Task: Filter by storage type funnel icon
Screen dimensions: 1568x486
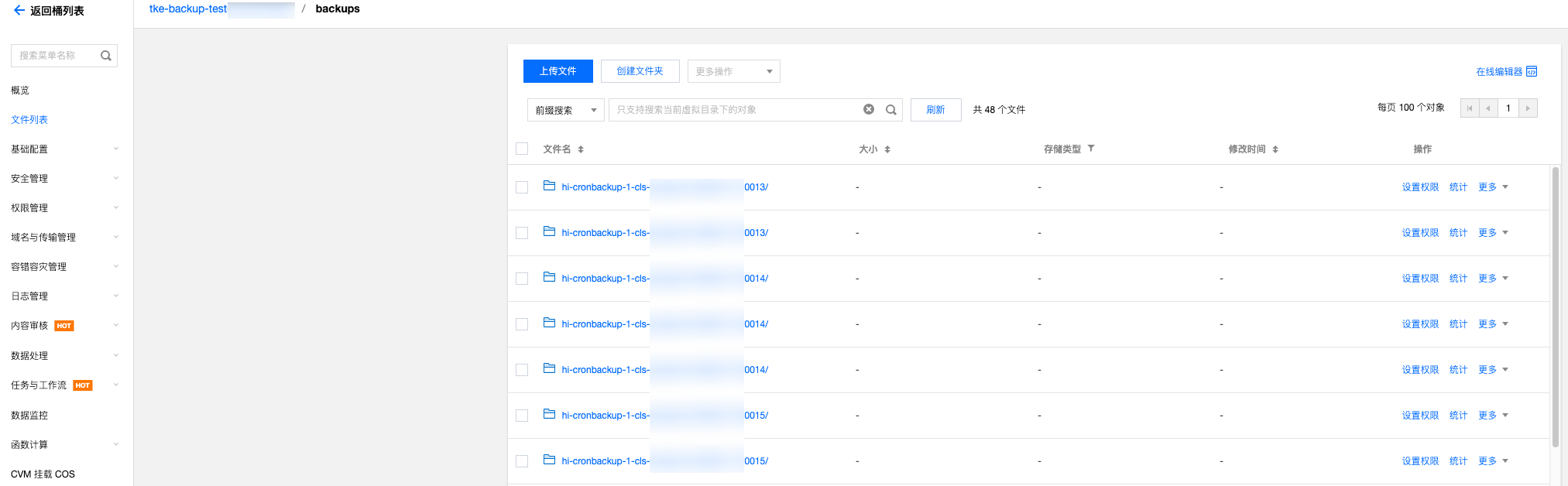Action: [x=1091, y=149]
